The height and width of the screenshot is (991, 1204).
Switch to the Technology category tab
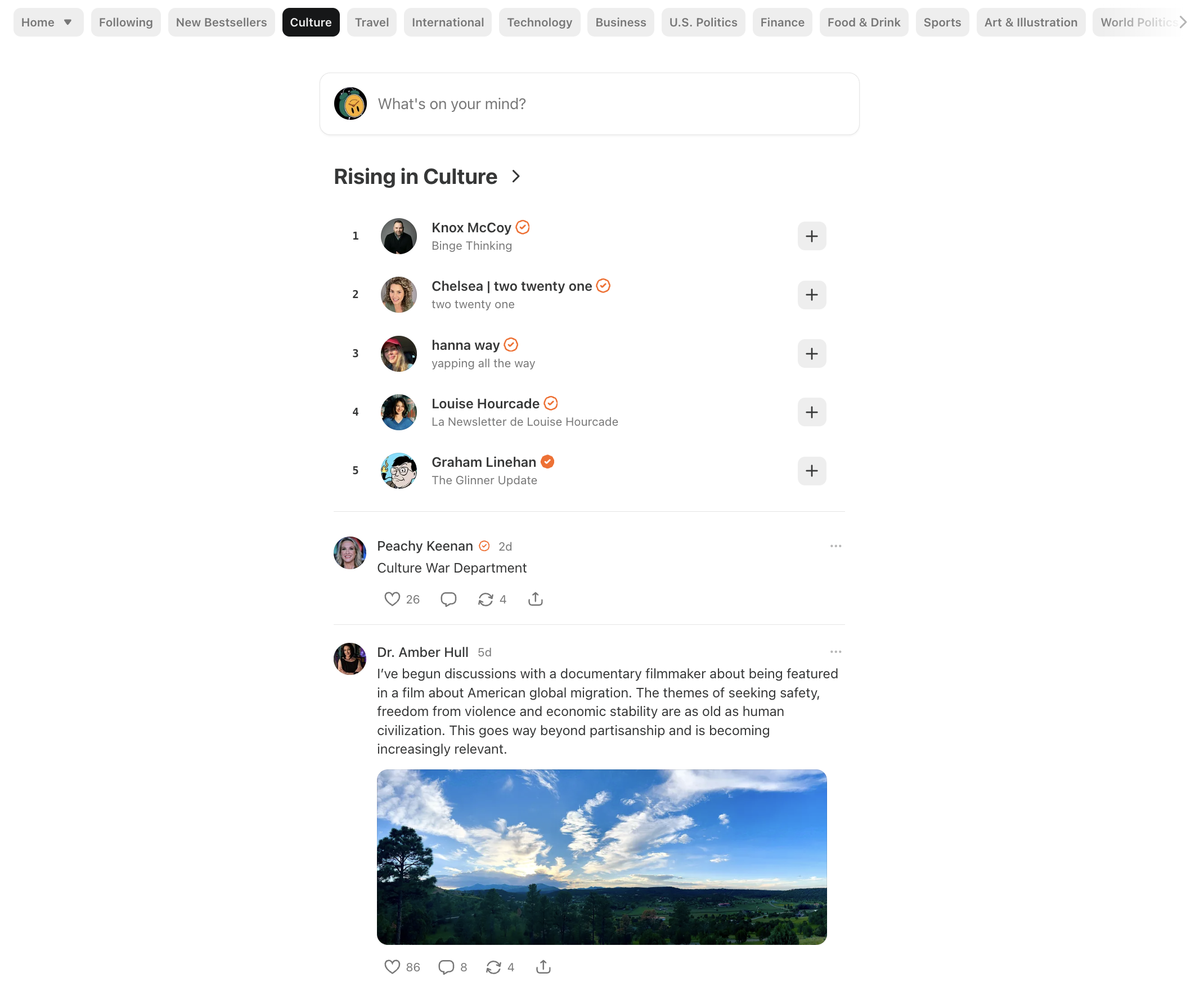click(x=539, y=22)
